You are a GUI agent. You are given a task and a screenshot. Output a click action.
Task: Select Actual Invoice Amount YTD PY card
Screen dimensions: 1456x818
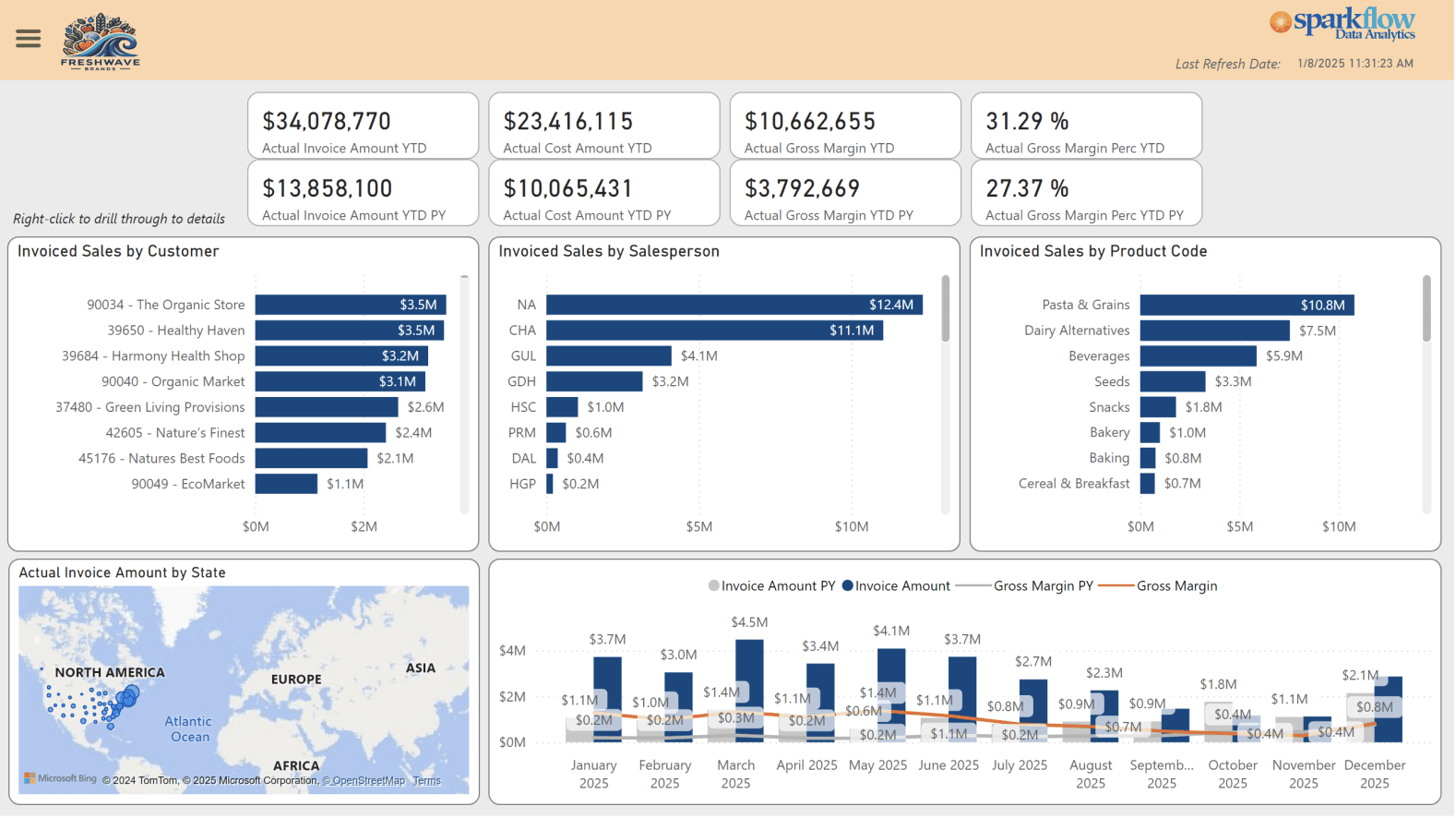tap(364, 194)
